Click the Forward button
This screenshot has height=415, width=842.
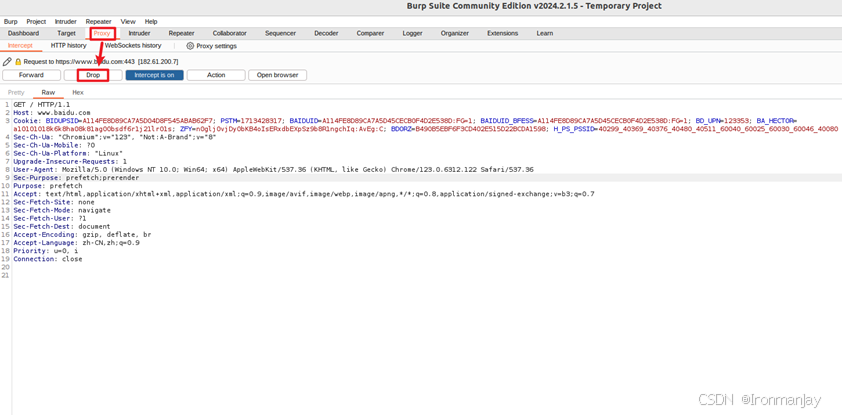click(31, 75)
